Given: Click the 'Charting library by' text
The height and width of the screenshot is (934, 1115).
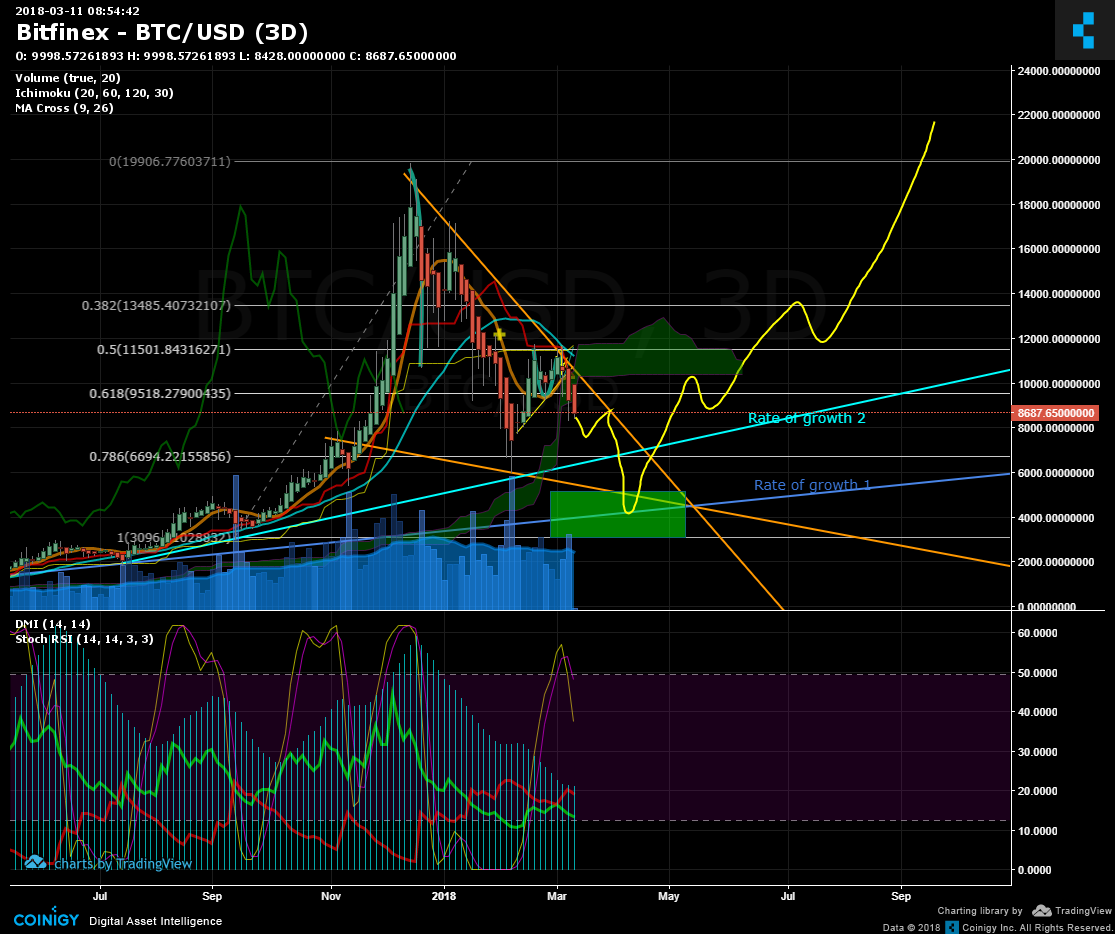Looking at the screenshot, I should pyautogui.click(x=980, y=911).
